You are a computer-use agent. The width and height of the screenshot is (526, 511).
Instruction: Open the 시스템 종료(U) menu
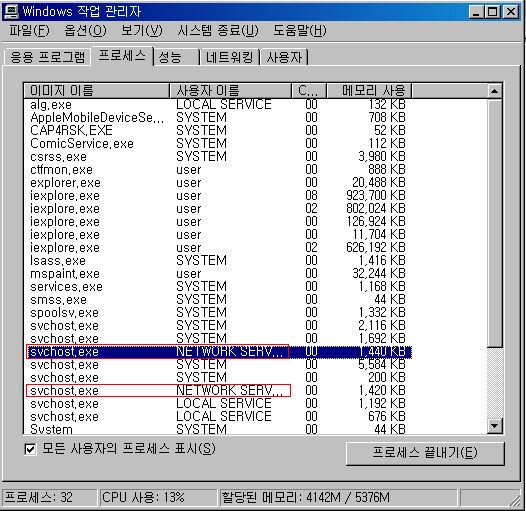(218, 31)
